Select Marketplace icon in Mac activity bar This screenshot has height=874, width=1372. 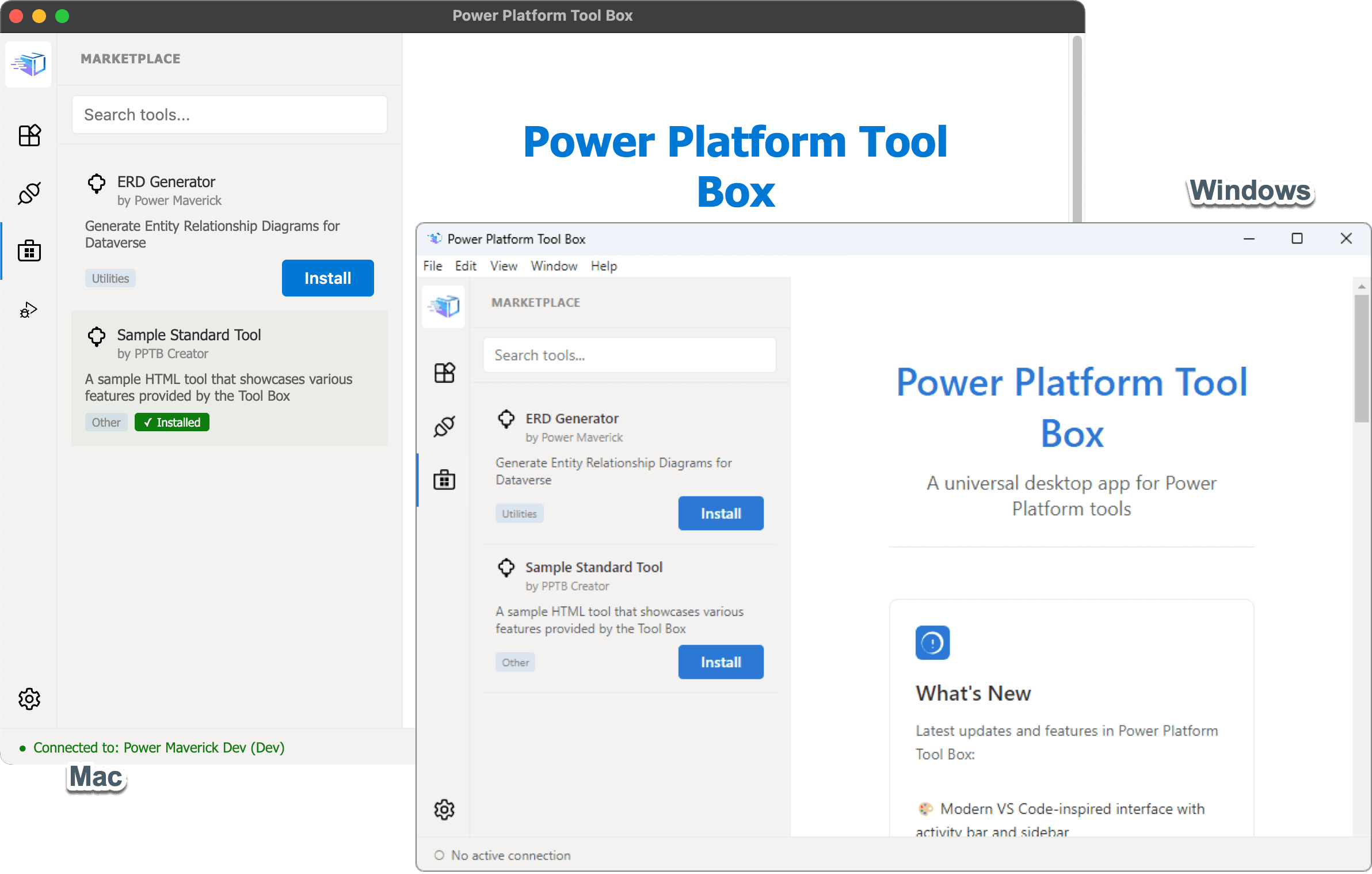click(x=29, y=251)
